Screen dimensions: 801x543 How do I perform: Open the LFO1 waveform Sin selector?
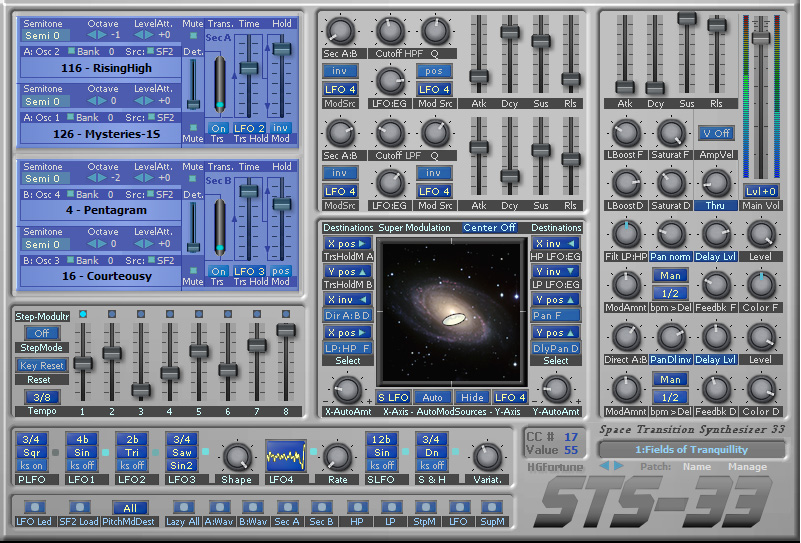coord(82,453)
